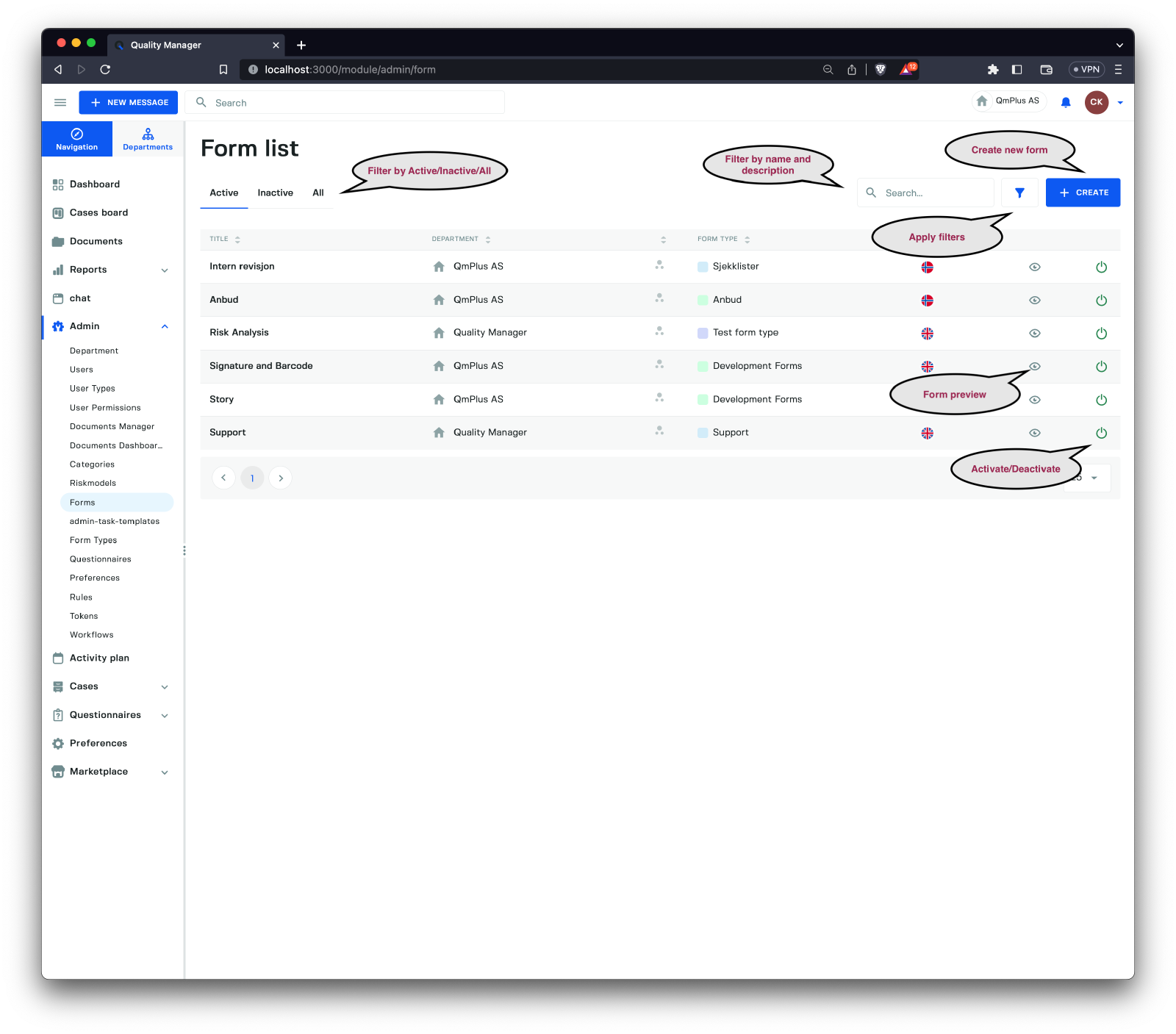The width and height of the screenshot is (1176, 1034).
Task: Click the hamburger menu icon
Action: coord(60,103)
